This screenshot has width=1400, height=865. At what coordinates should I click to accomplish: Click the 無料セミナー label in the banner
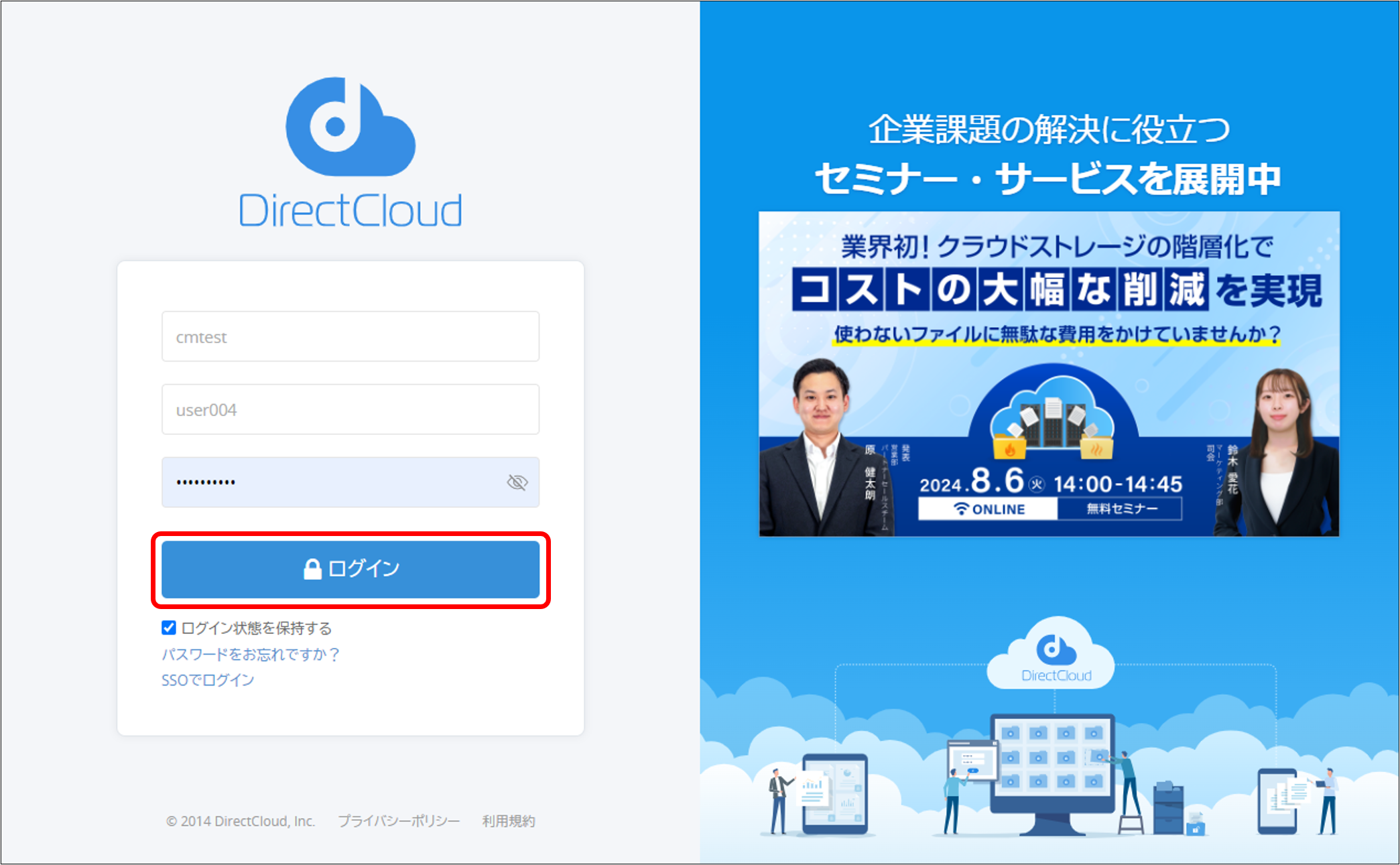tap(1121, 509)
